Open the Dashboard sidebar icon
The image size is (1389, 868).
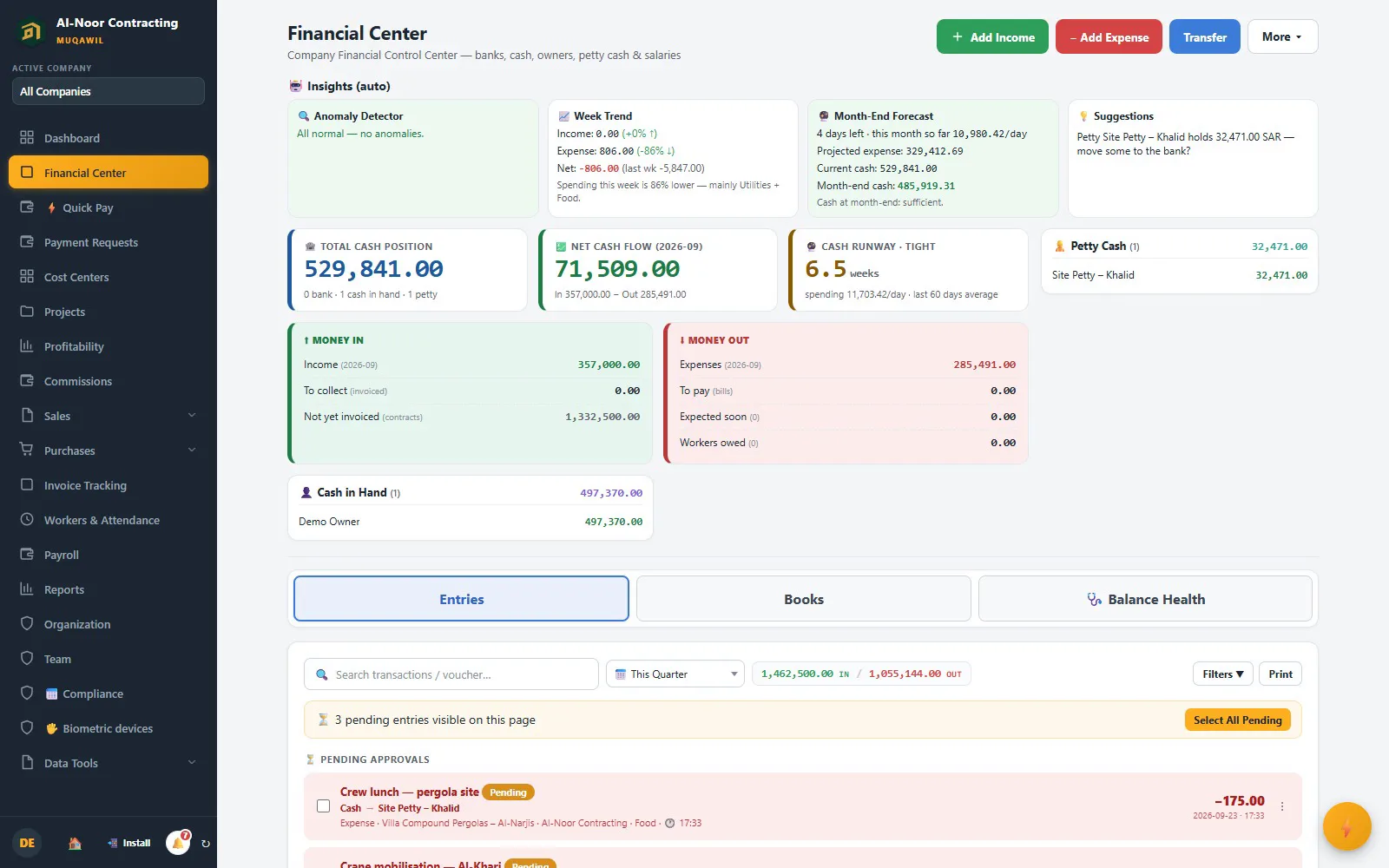pos(27,138)
